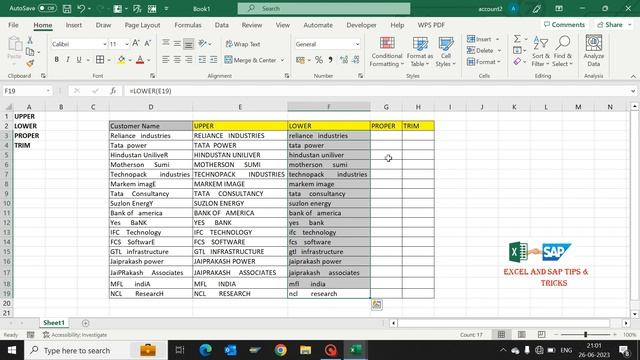Save the workbook with the disk icon
The image size is (640, 360).
point(67,9)
